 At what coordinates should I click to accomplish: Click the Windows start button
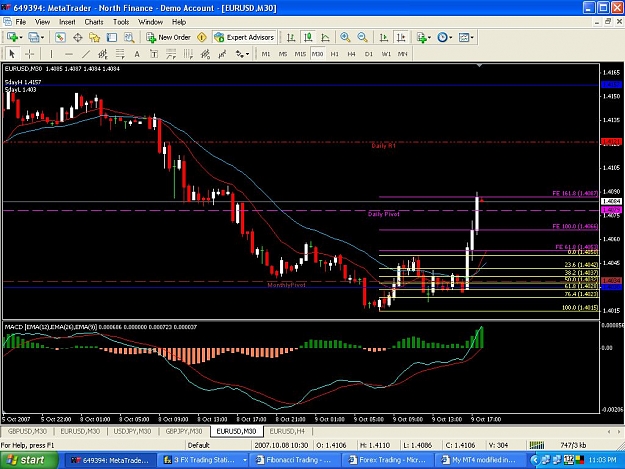pyautogui.click(x=29, y=460)
